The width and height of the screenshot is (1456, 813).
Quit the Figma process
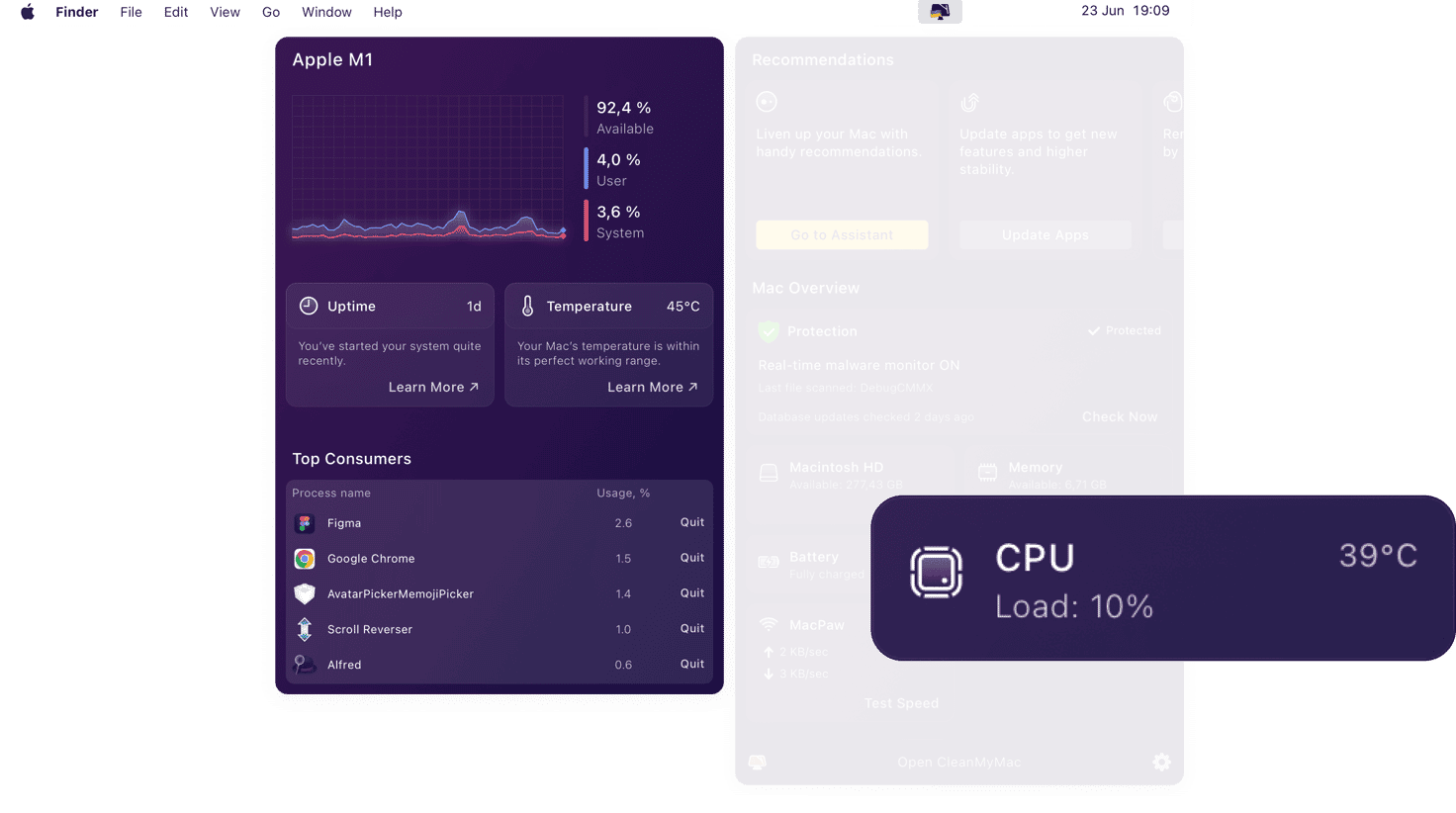[692, 522]
